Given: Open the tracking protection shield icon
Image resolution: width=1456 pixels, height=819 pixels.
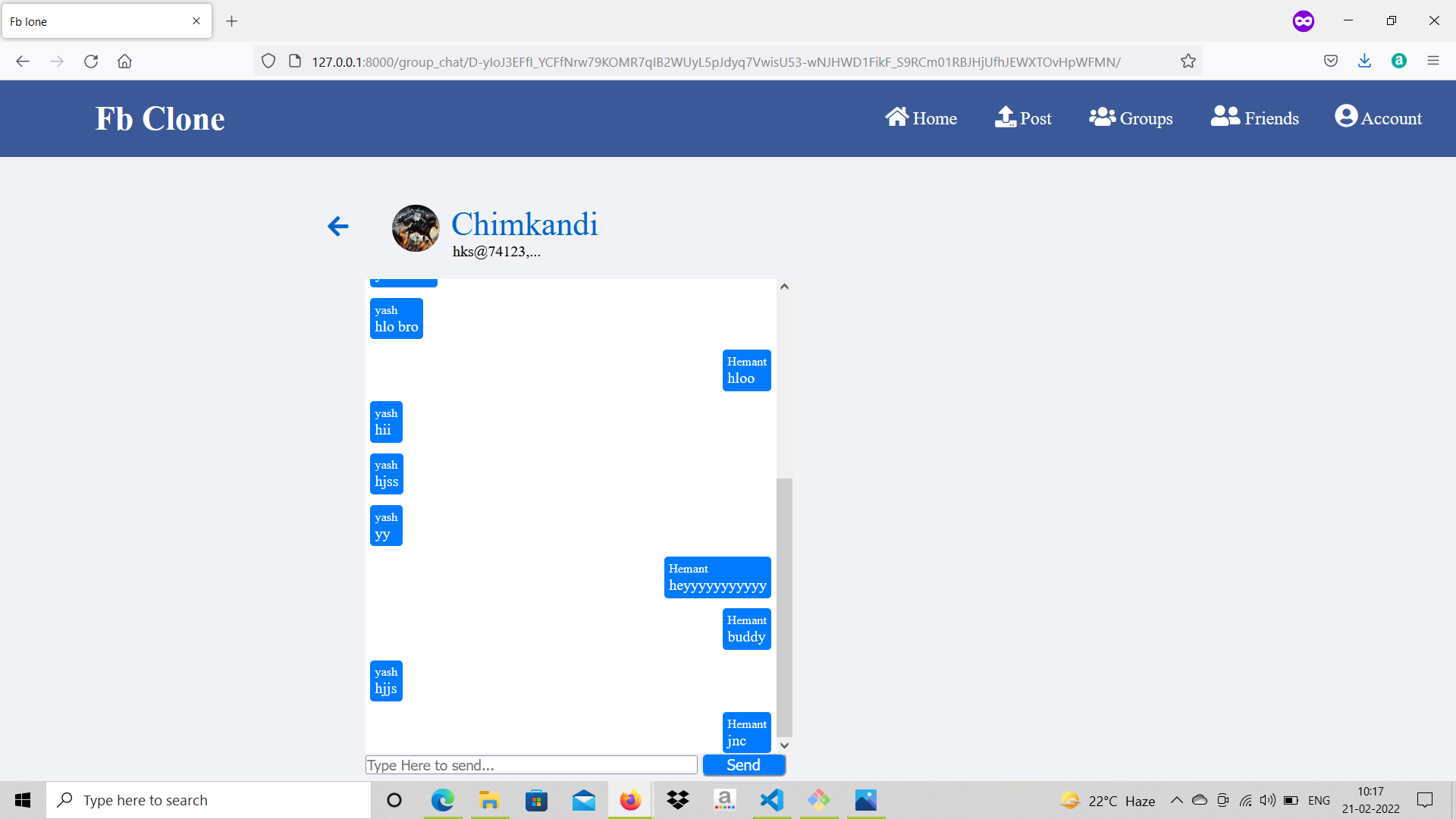Looking at the screenshot, I should point(268,61).
